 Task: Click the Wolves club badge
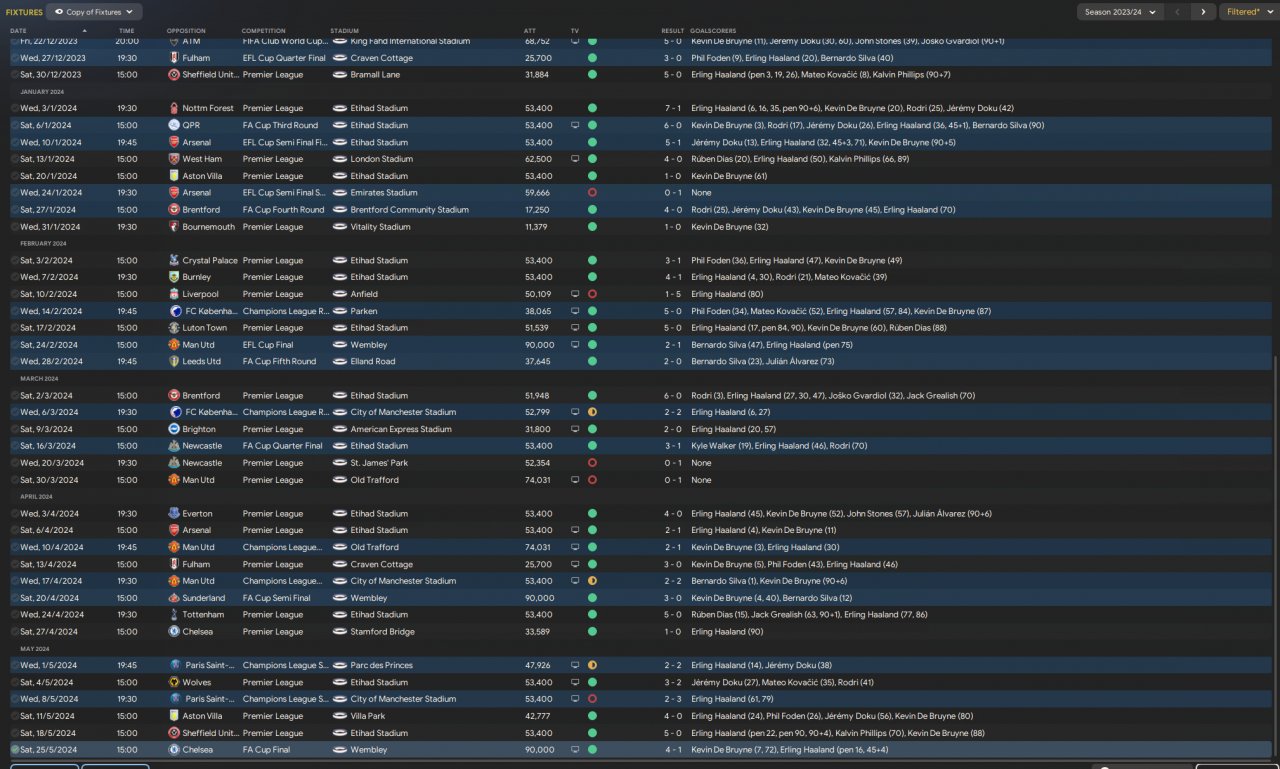[174, 682]
